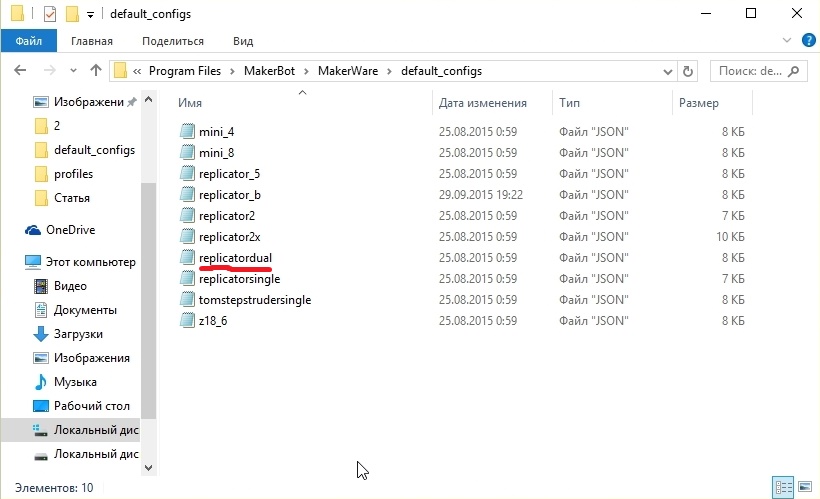Select the replicator2 file icon
The image size is (820, 499).
[187, 215]
